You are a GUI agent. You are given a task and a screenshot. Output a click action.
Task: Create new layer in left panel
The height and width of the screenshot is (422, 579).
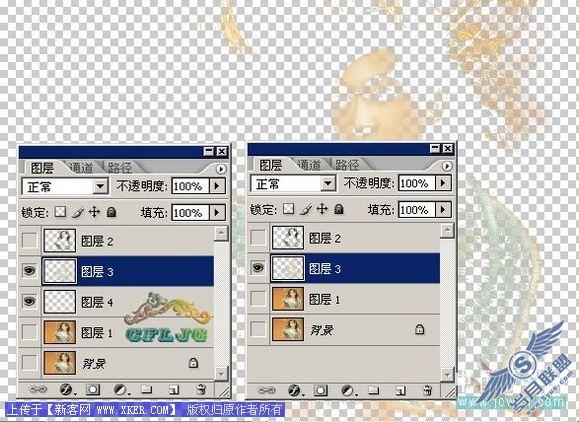pyautogui.click(x=173, y=390)
